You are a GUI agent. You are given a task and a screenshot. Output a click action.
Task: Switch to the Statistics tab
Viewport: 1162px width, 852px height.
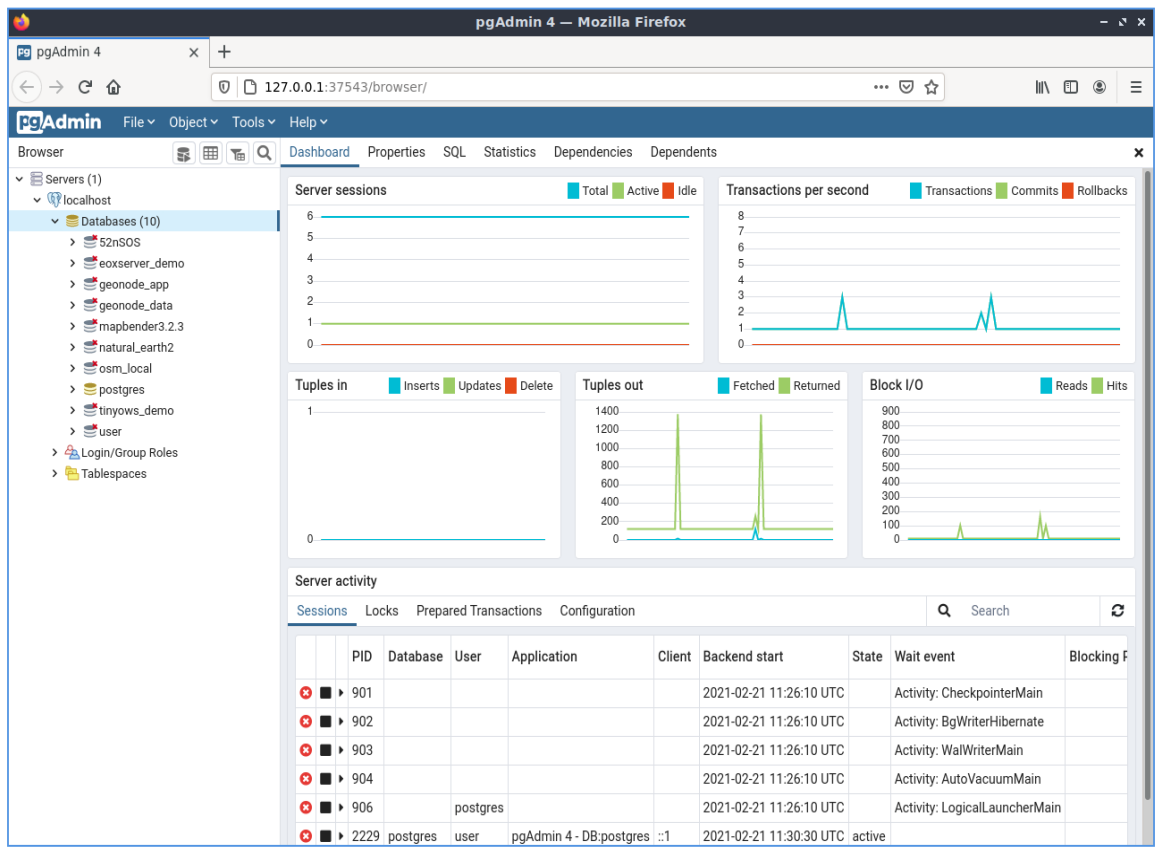click(x=510, y=152)
